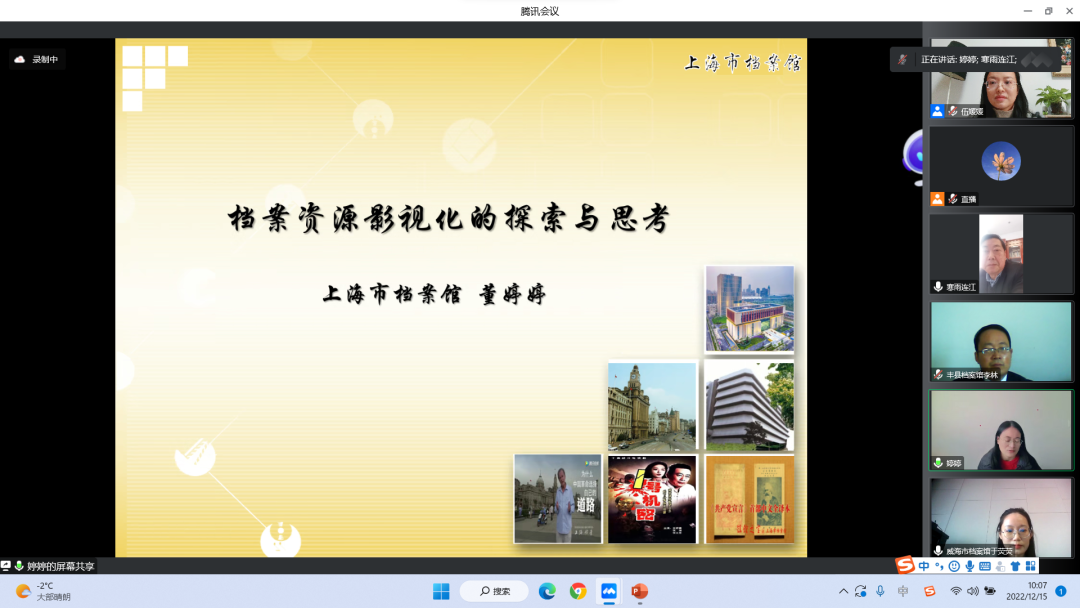Open the volume speaker tray icon
This screenshot has width=1080, height=608.
point(973,591)
